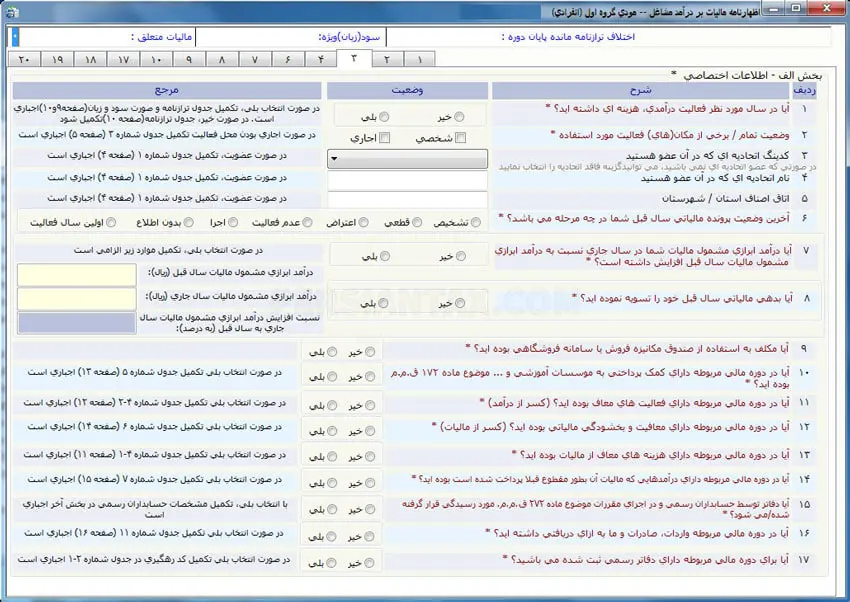This screenshot has height=602, width=850.
Task: Select خیر for row ۱۳ exempt expenses
Action: (370, 457)
